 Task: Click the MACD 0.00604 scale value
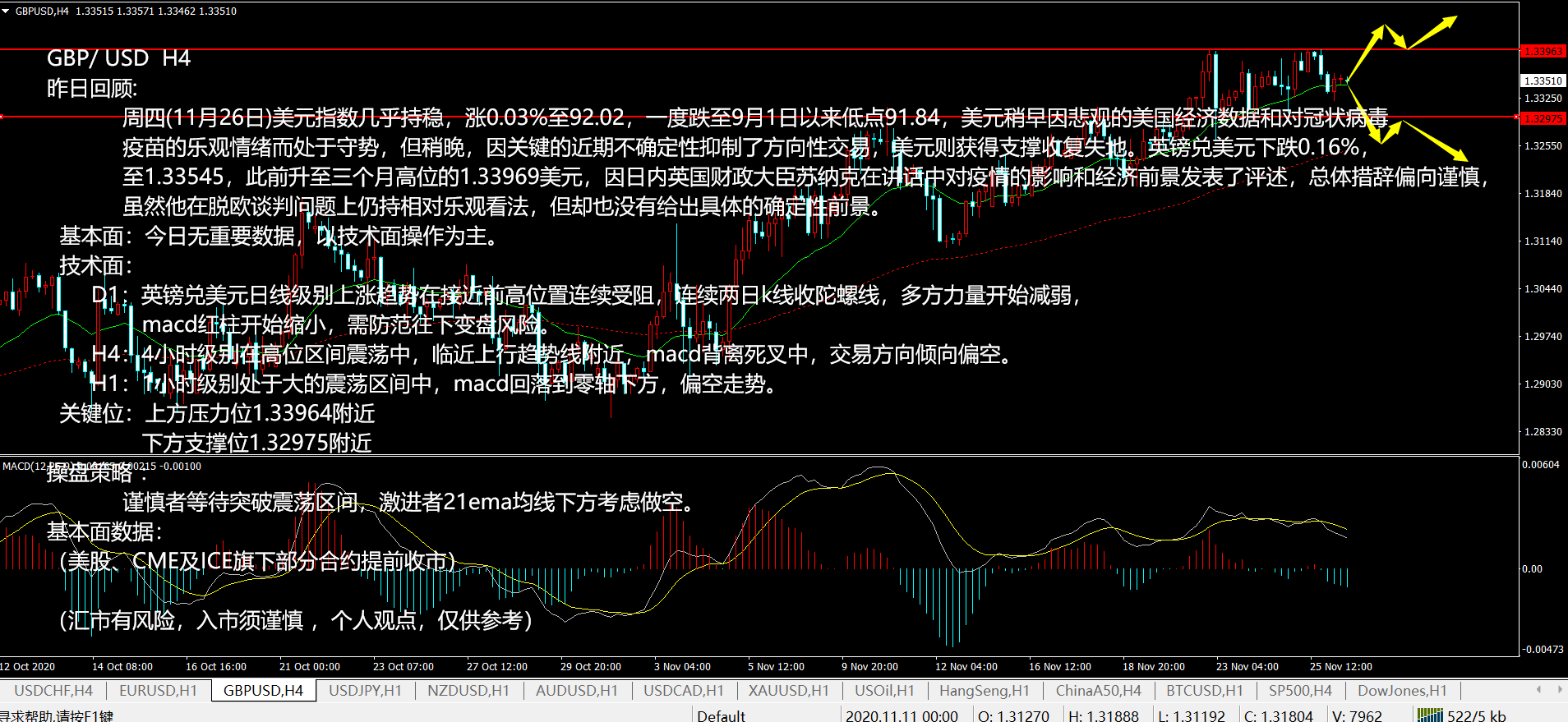1541,465
